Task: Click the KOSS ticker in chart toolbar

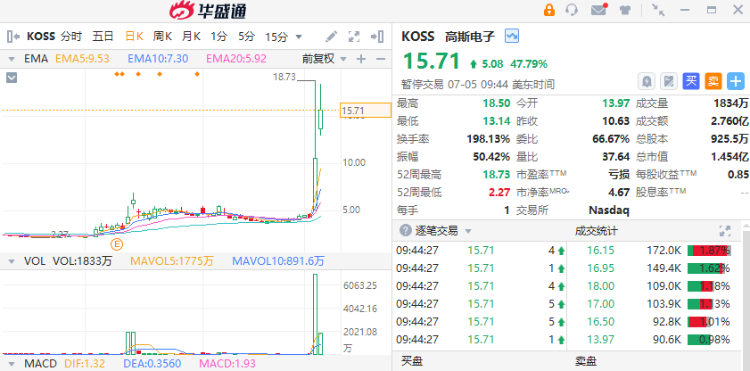Action: pos(41,36)
